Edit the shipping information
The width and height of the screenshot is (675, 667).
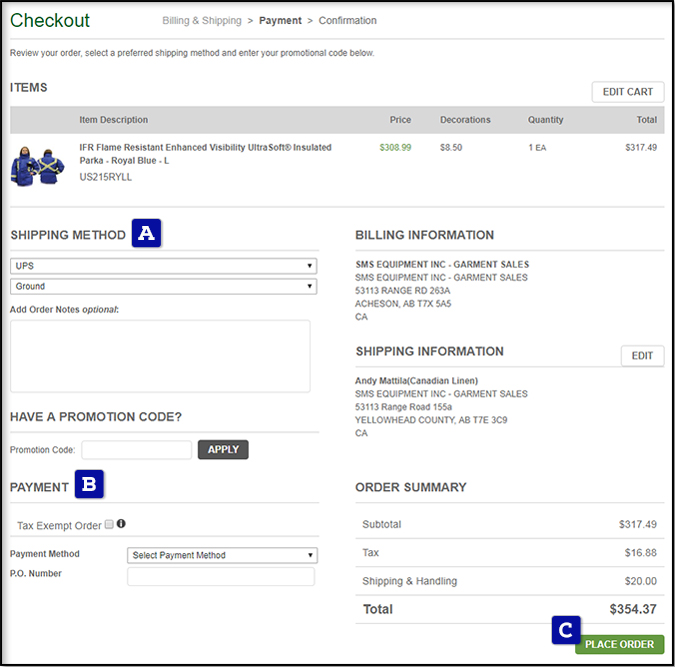[642, 356]
